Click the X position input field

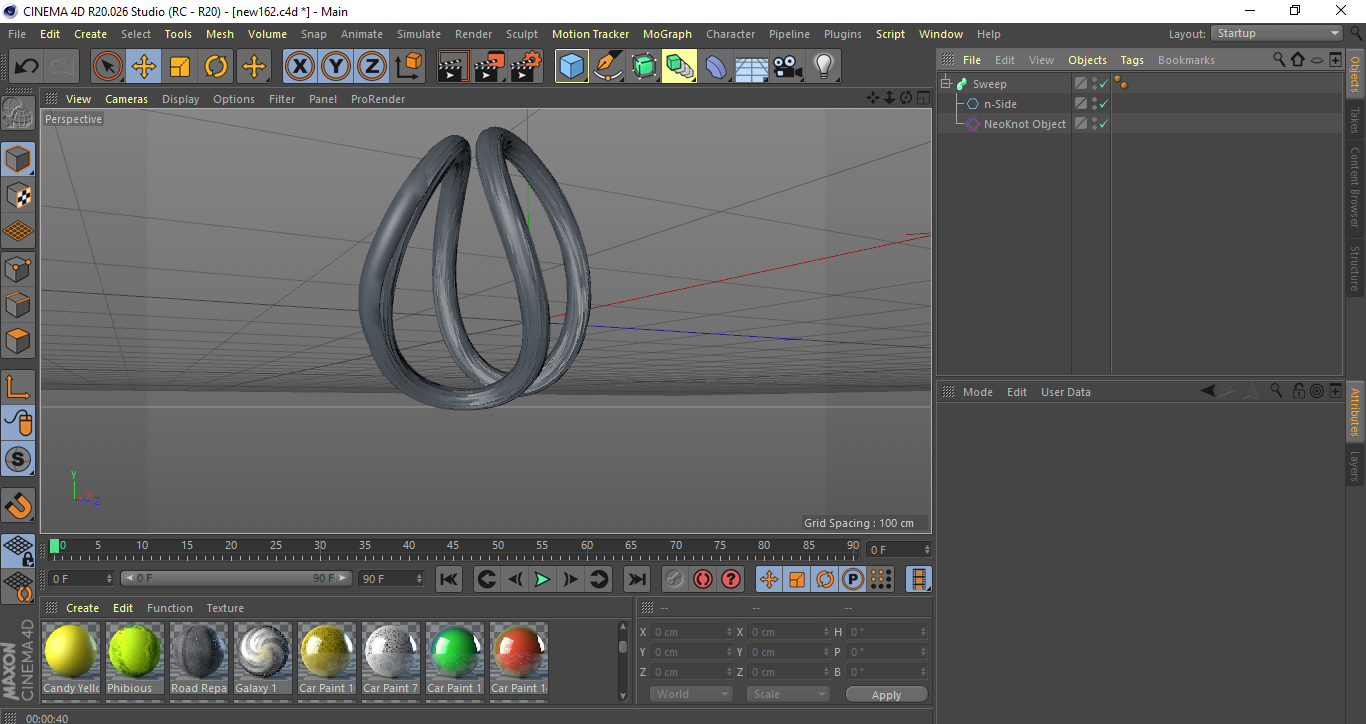[692, 632]
